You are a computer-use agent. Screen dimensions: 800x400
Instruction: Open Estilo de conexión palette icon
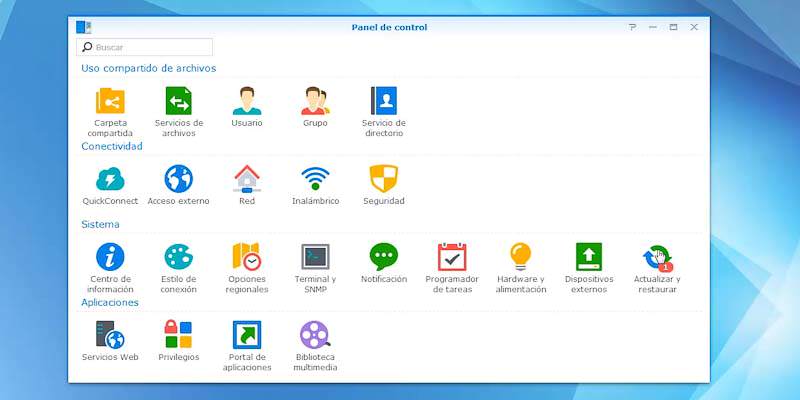pyautogui.click(x=179, y=257)
